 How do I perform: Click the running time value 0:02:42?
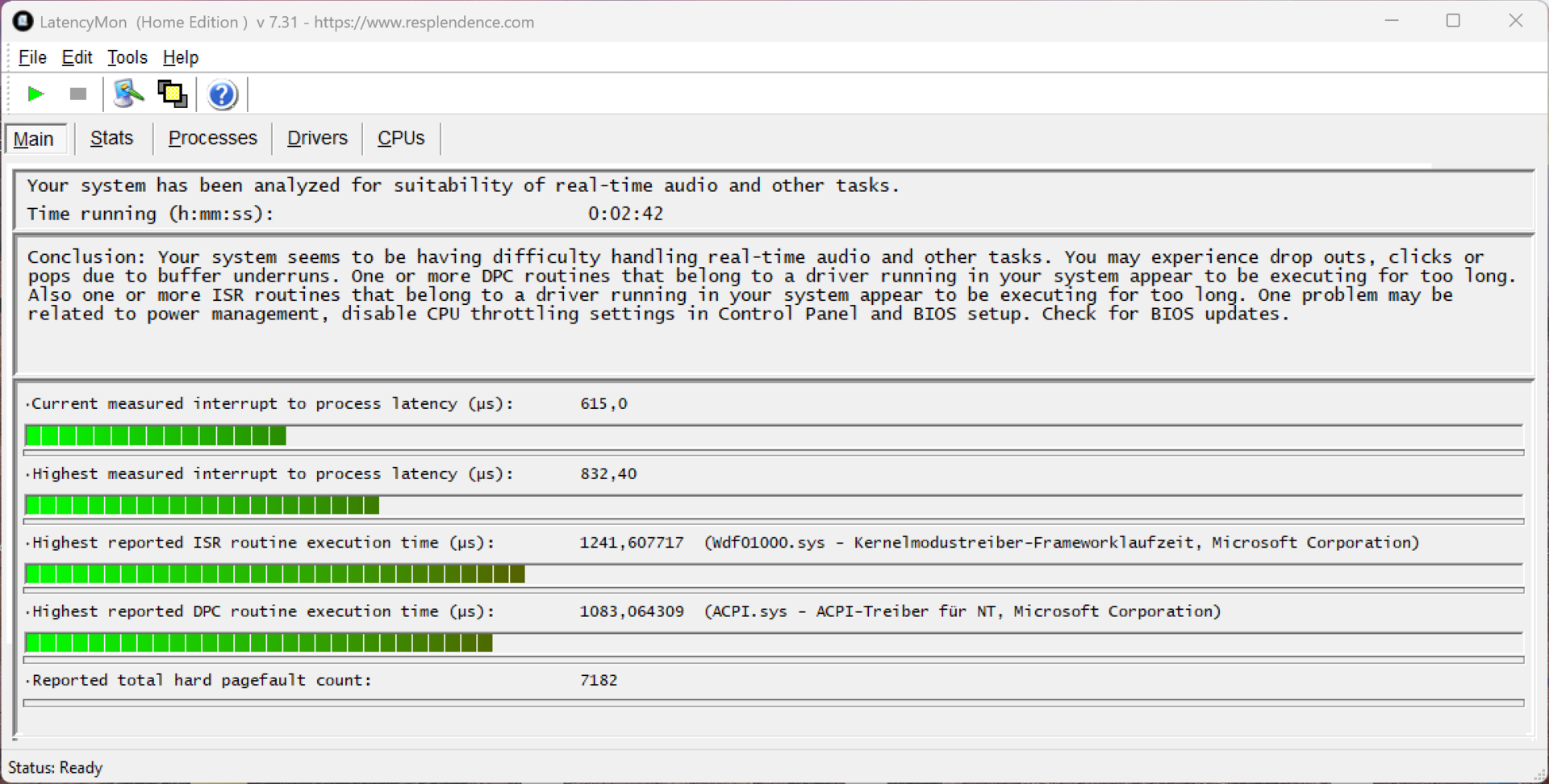coord(625,214)
